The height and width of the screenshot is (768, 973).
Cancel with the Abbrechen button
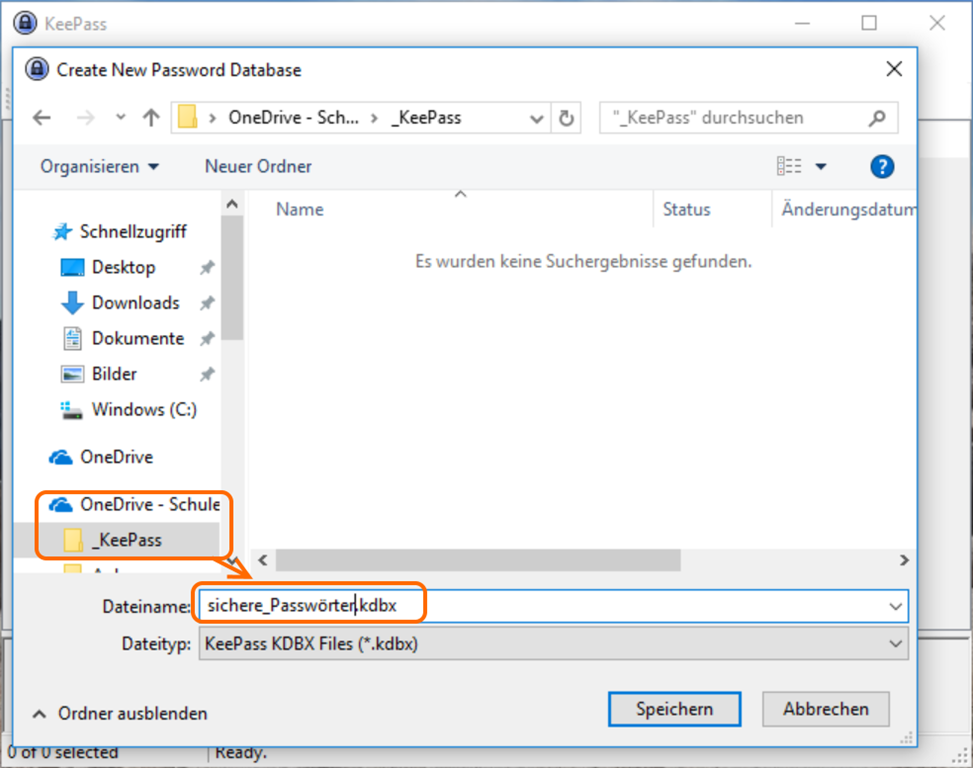point(825,709)
